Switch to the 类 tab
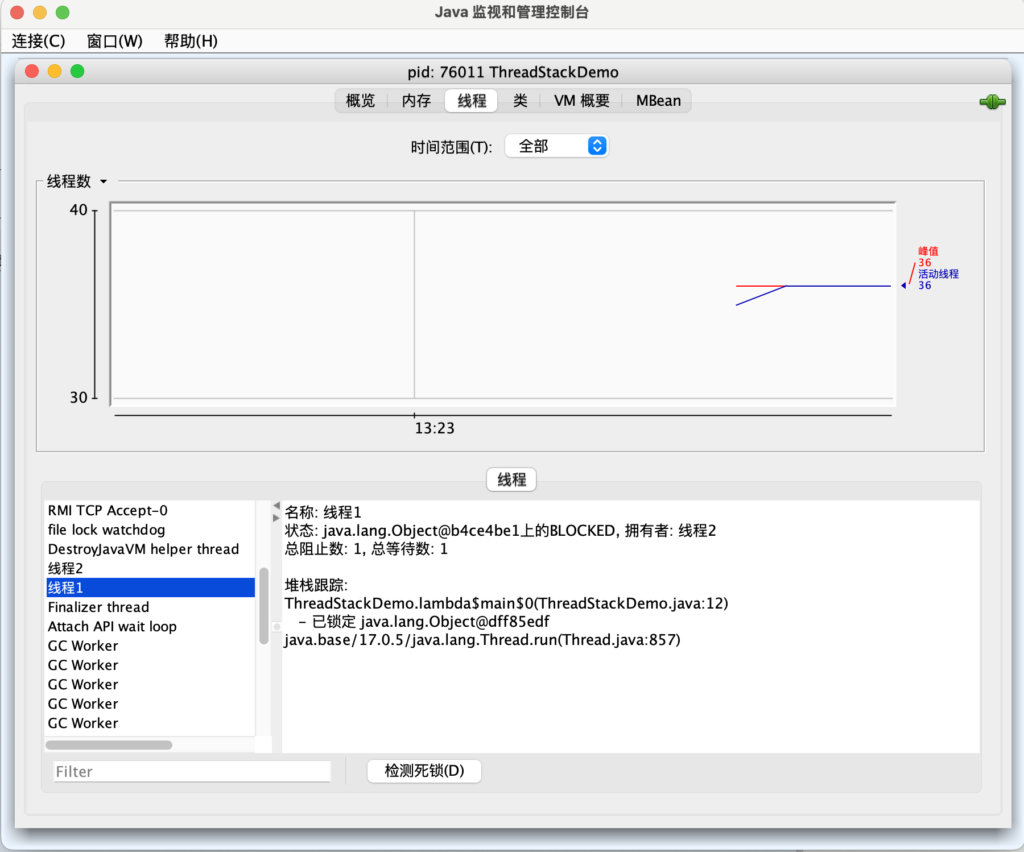The height and width of the screenshot is (852, 1024). point(520,101)
